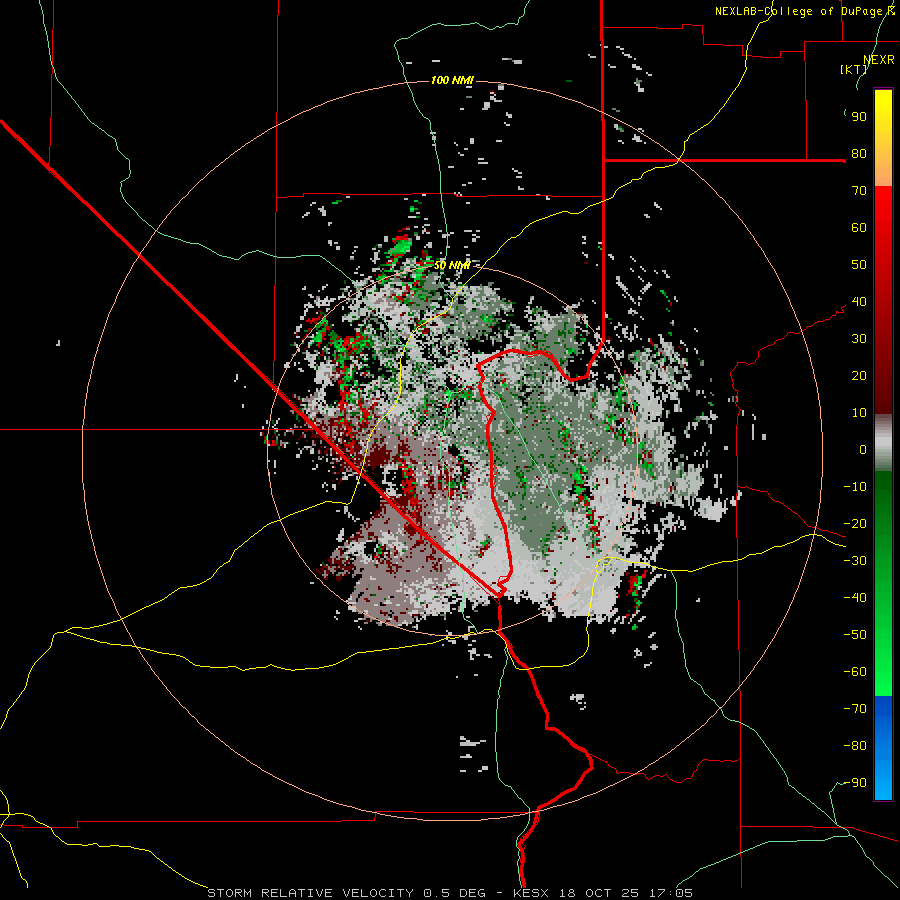
Task: Click the -60 value on the velocity scale
Action: click(x=855, y=672)
